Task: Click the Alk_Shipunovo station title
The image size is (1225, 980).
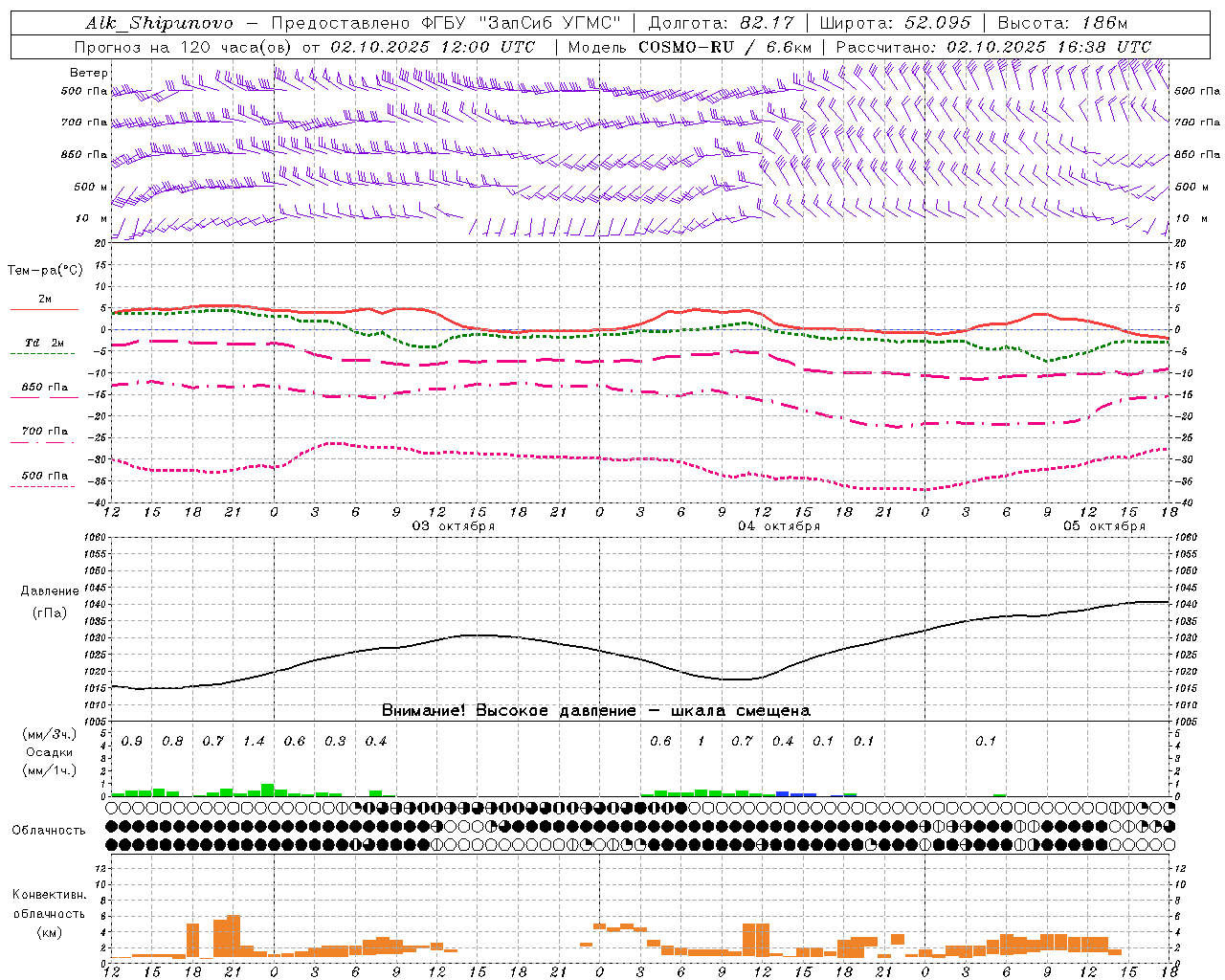Action: 159,23
